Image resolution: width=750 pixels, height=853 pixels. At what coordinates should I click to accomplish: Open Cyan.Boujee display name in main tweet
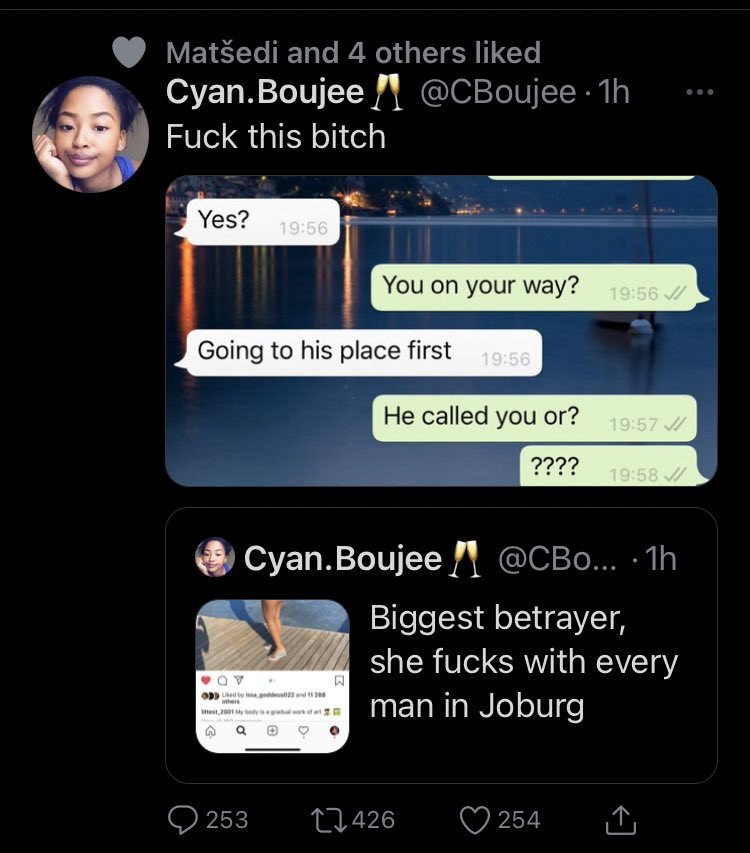point(265,91)
